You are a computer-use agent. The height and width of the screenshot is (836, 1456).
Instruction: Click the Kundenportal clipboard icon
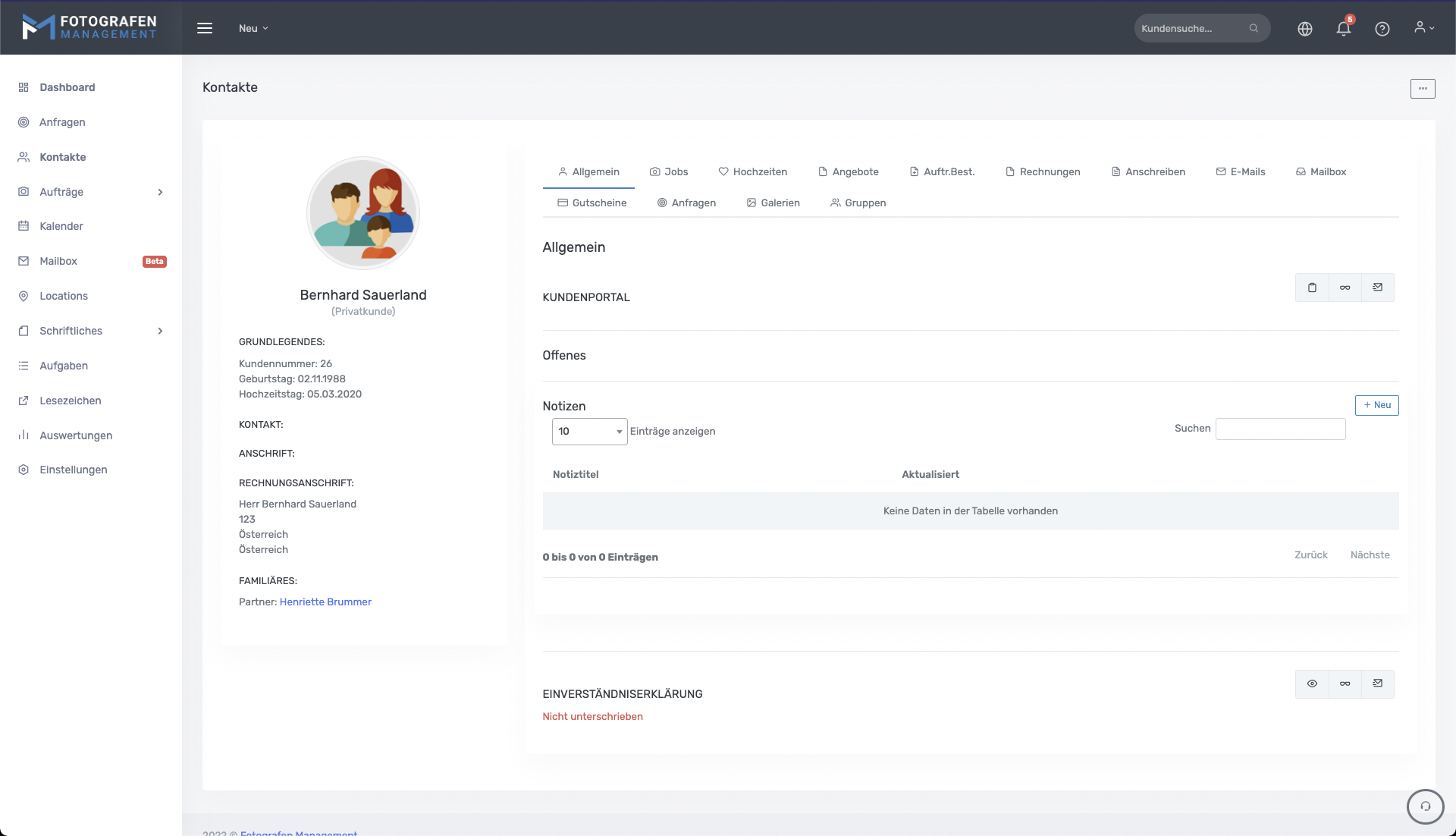coord(1312,288)
